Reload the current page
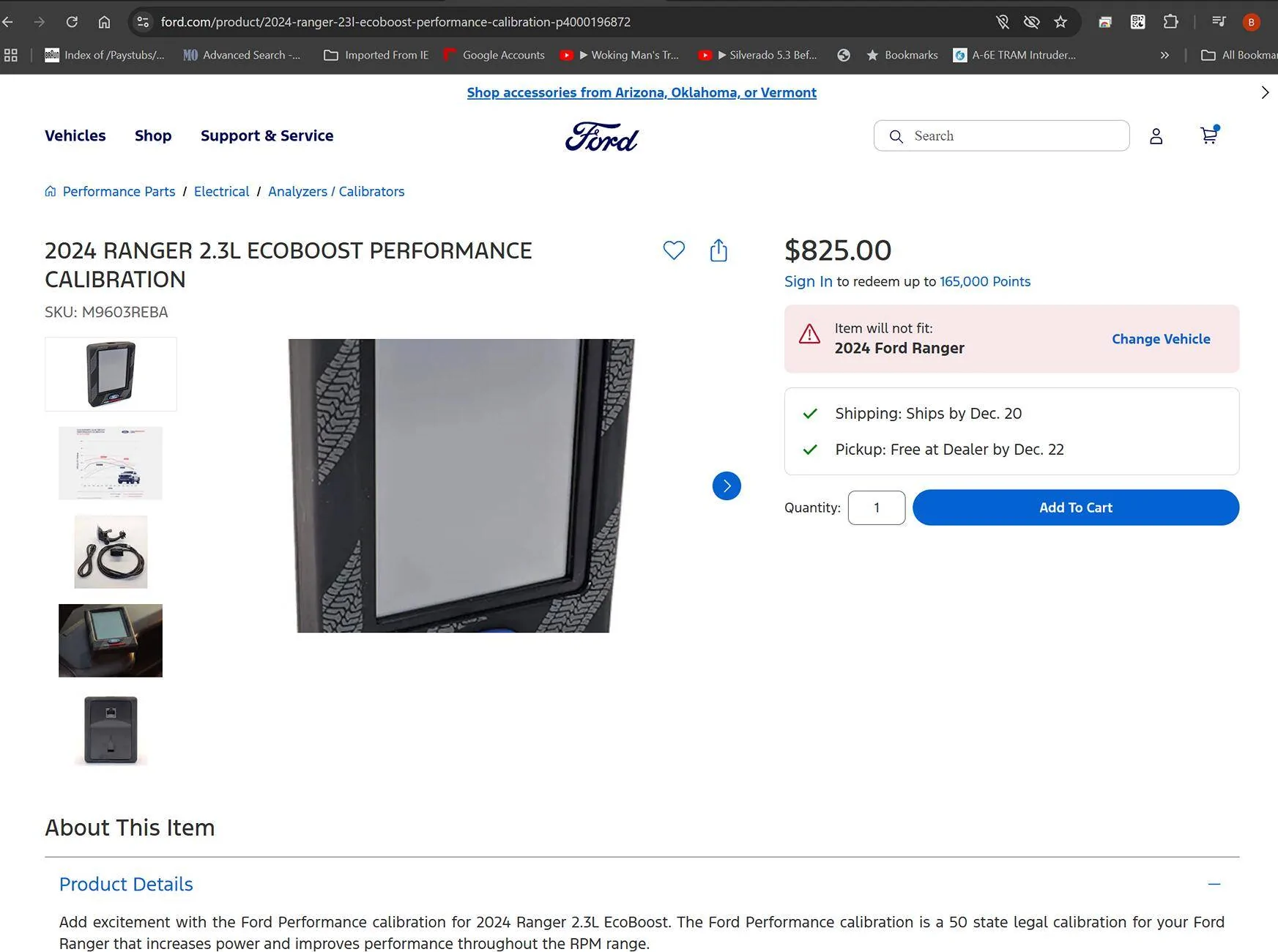The height and width of the screenshot is (952, 1278). [x=72, y=22]
